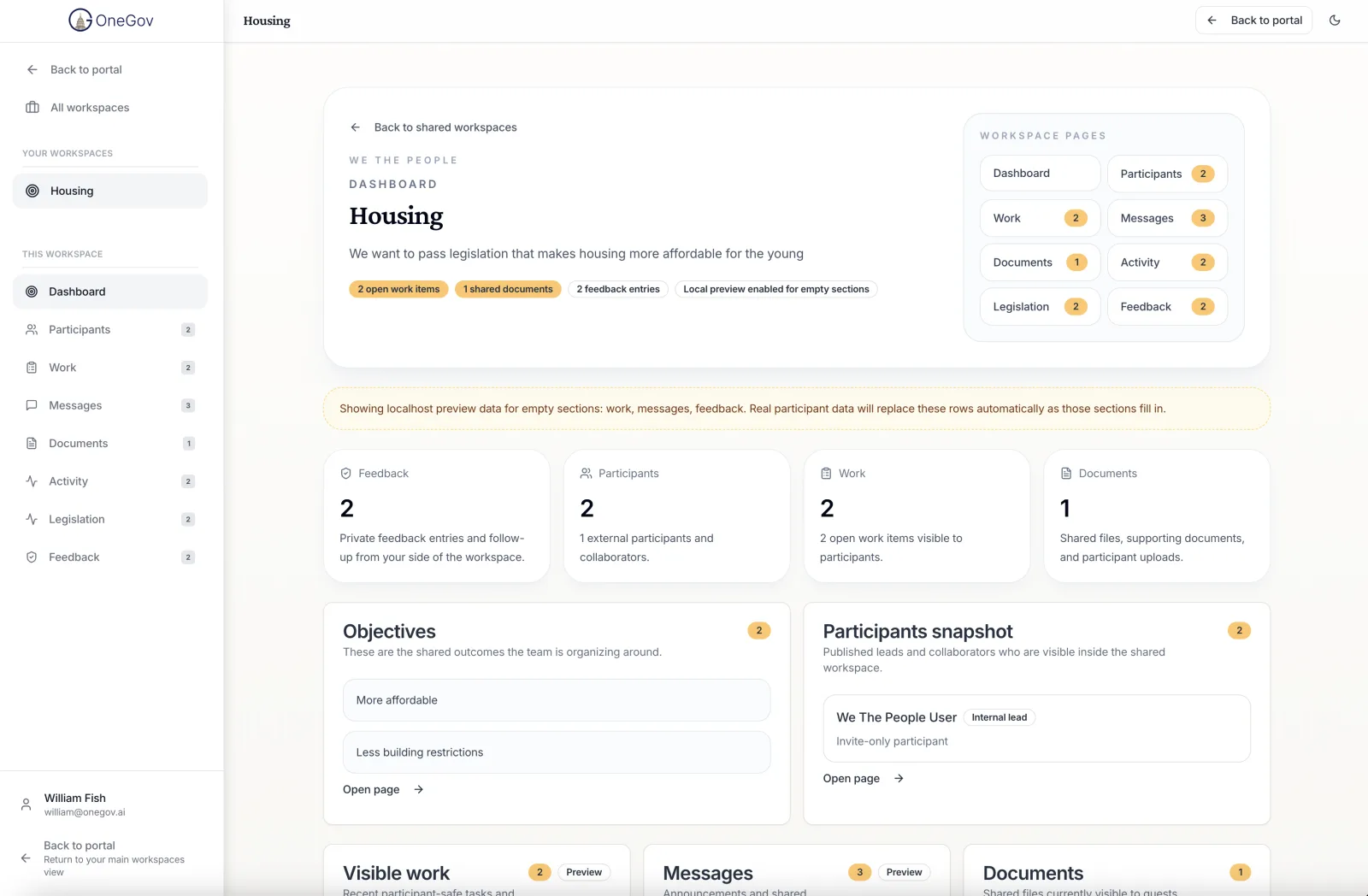
Task: Click sidebar Back to portal arrow icon
Action: pyautogui.click(x=32, y=69)
